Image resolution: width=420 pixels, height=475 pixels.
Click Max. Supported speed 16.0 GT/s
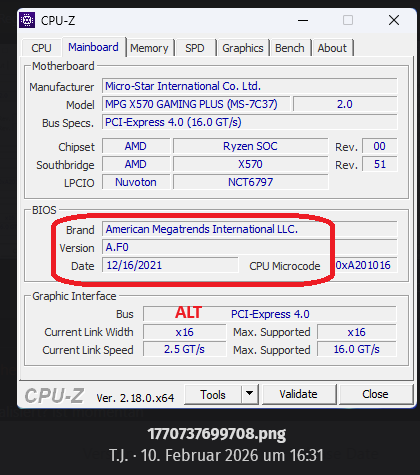[x=357, y=349]
